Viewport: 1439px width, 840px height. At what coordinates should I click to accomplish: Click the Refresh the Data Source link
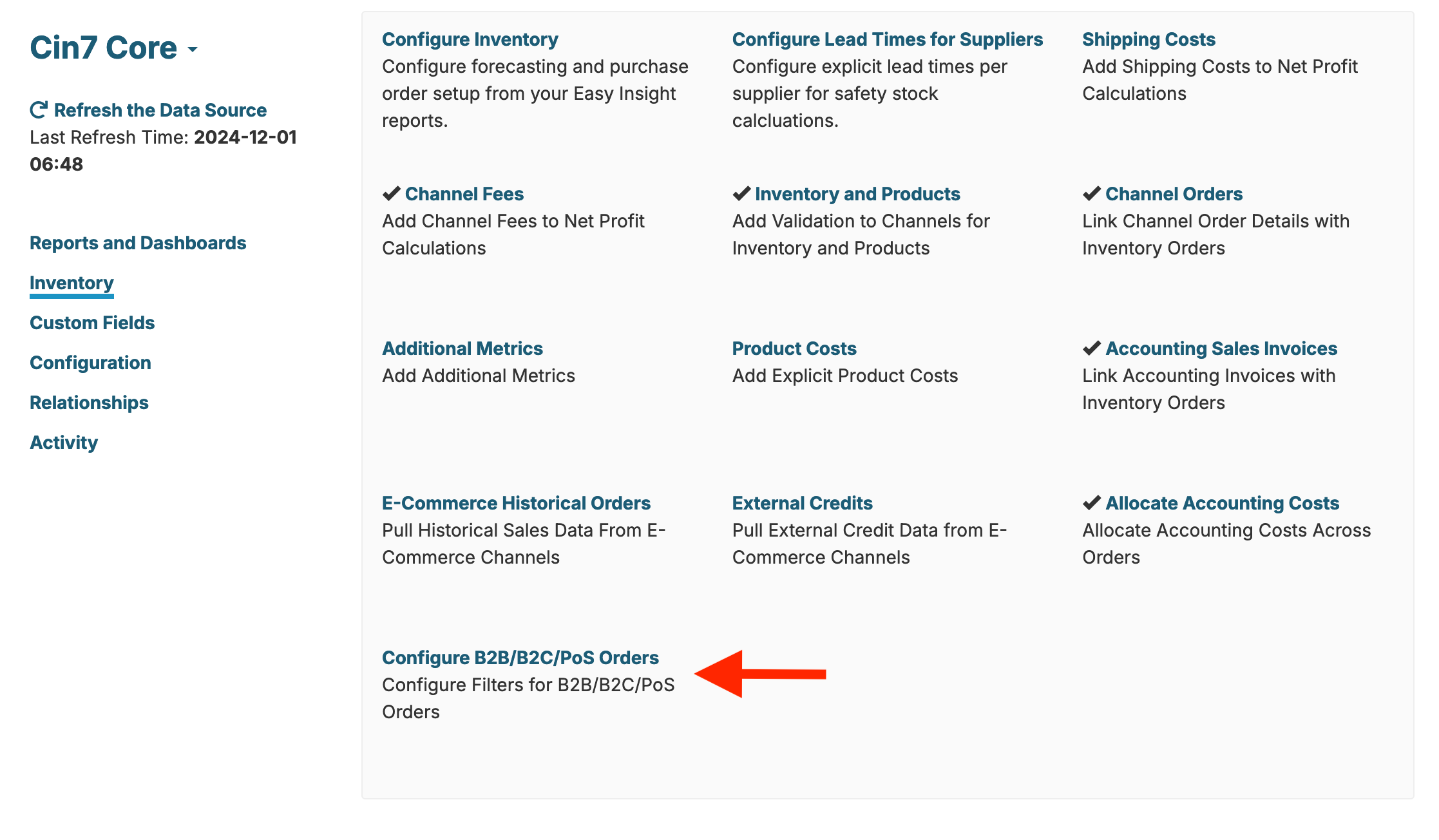[x=160, y=110]
